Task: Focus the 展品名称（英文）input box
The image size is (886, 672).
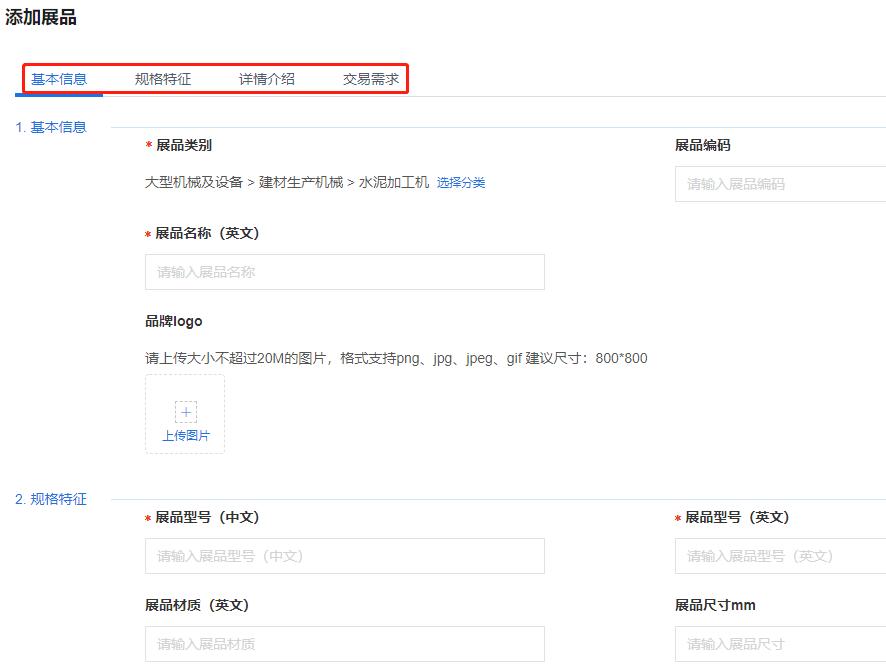Action: (345, 271)
